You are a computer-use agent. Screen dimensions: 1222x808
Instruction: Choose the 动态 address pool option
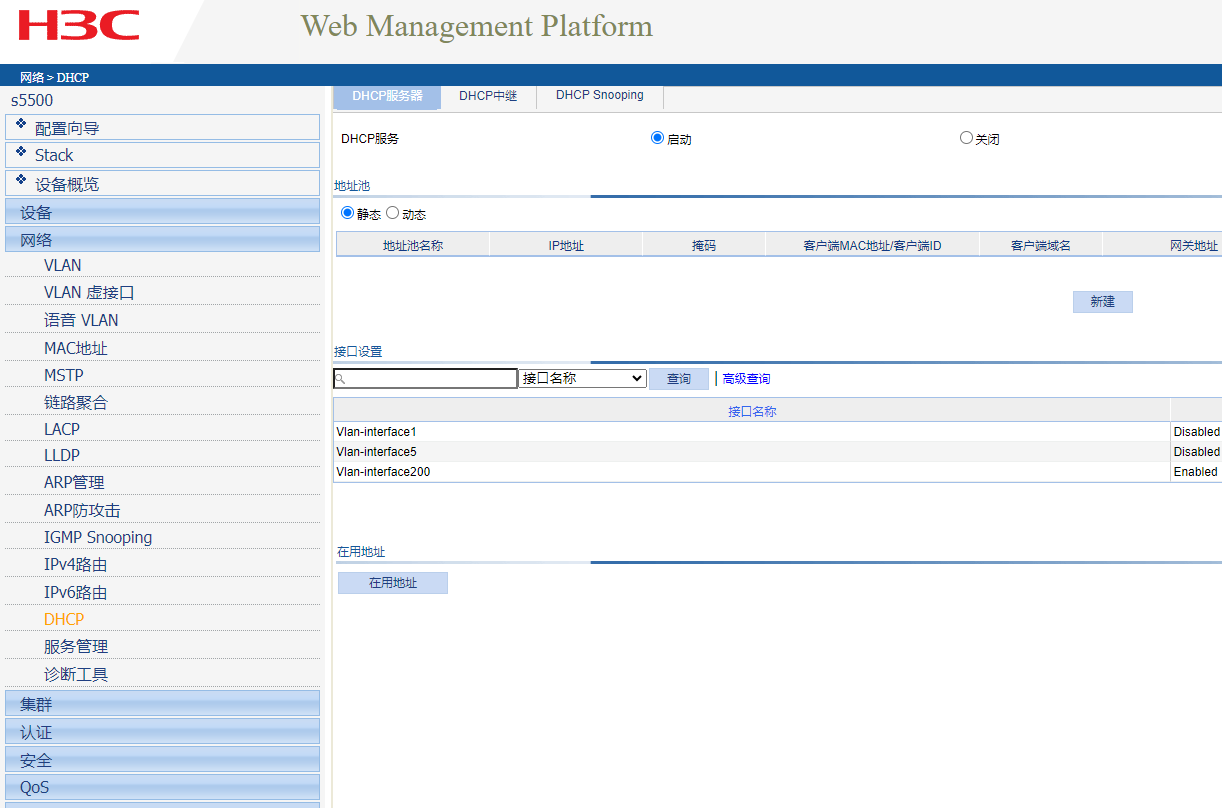pos(392,213)
